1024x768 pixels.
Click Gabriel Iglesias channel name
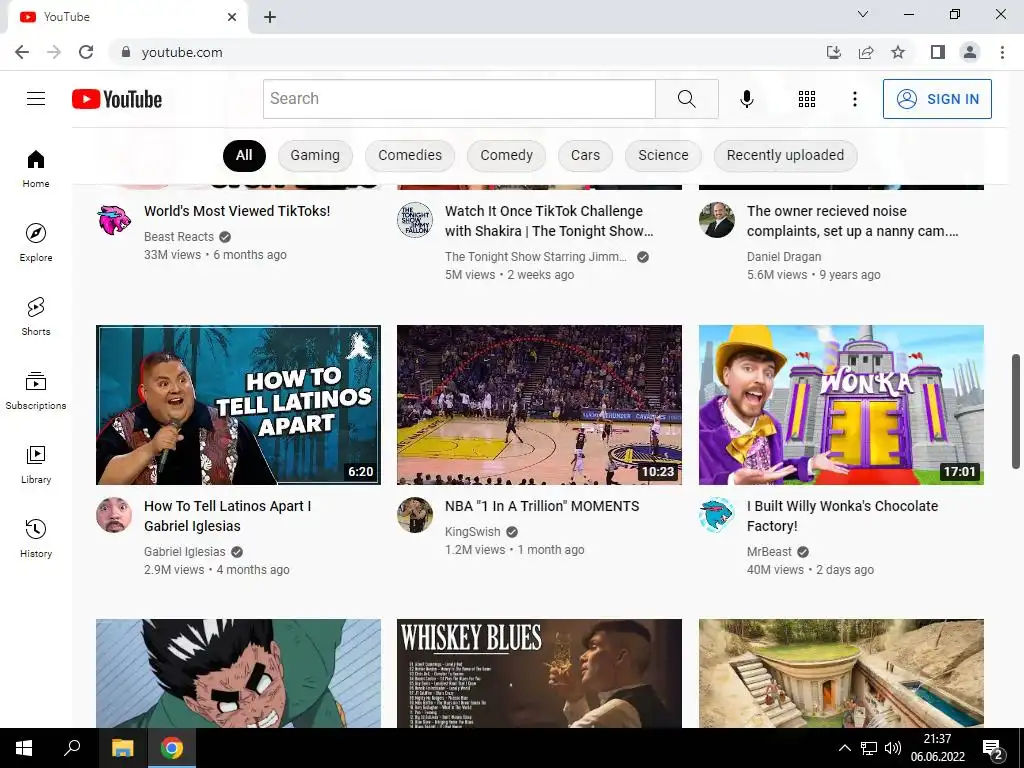pyautogui.click(x=185, y=552)
